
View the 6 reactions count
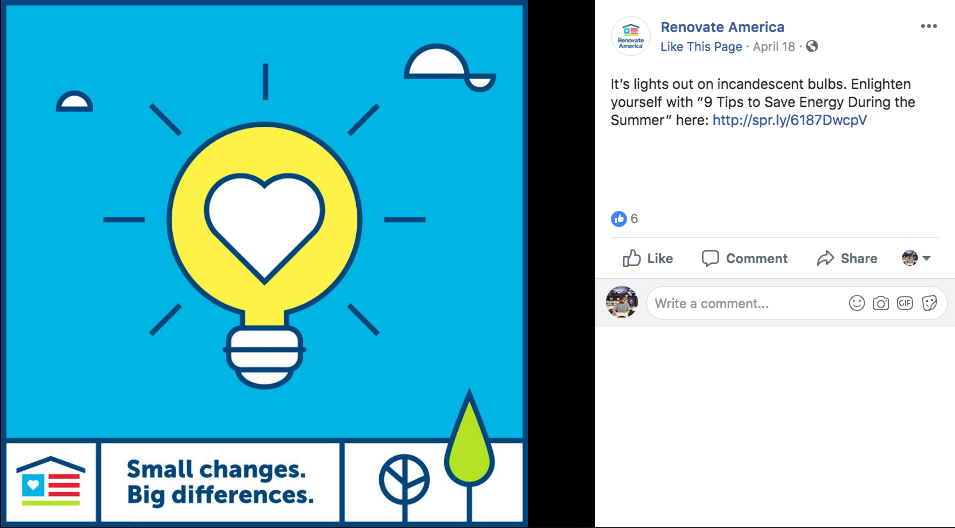pyautogui.click(x=634, y=219)
